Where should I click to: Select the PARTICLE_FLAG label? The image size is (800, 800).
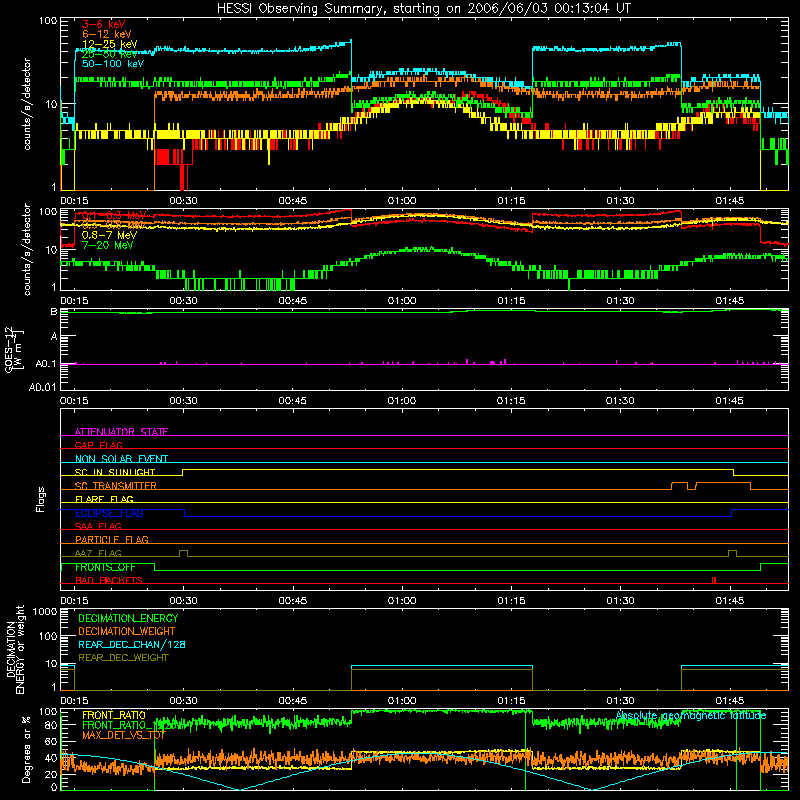112,540
